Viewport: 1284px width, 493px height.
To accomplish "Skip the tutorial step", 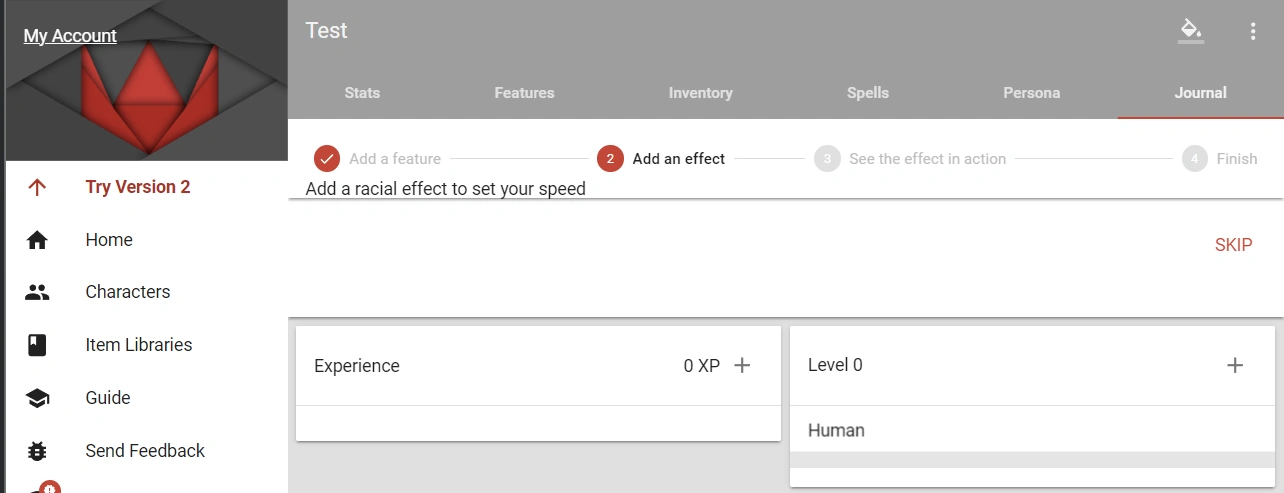I will (x=1233, y=245).
